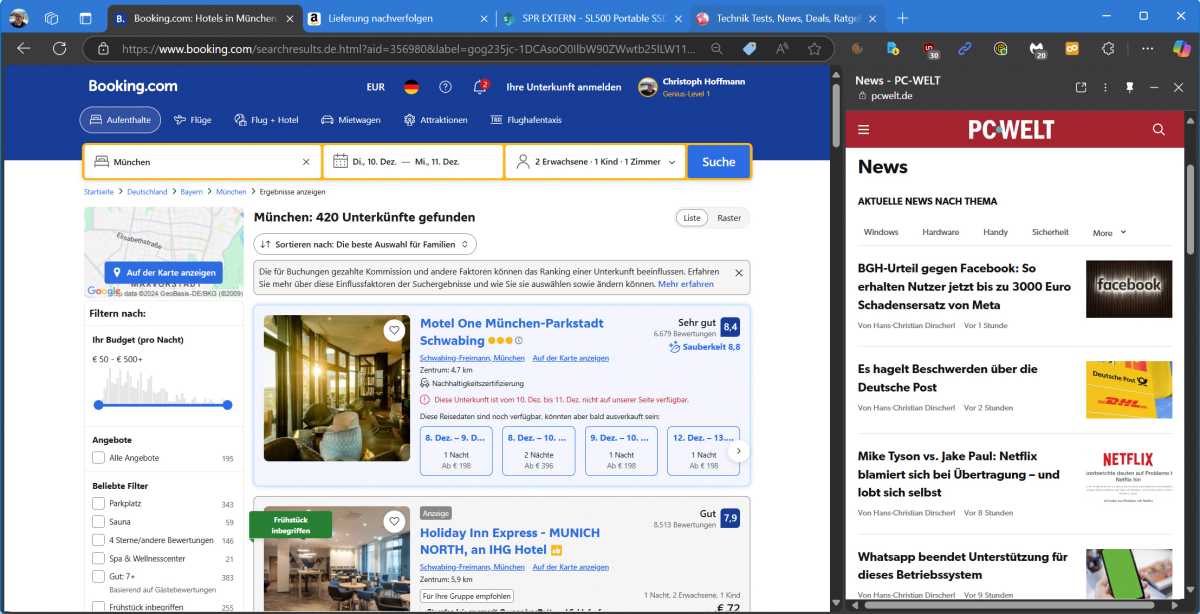Expand the guests and rooms selector
Screen dimensions: 1200x614
coord(595,162)
